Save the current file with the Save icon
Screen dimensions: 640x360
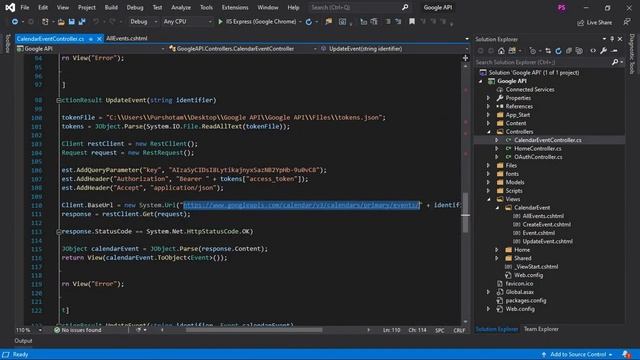tap(71, 22)
